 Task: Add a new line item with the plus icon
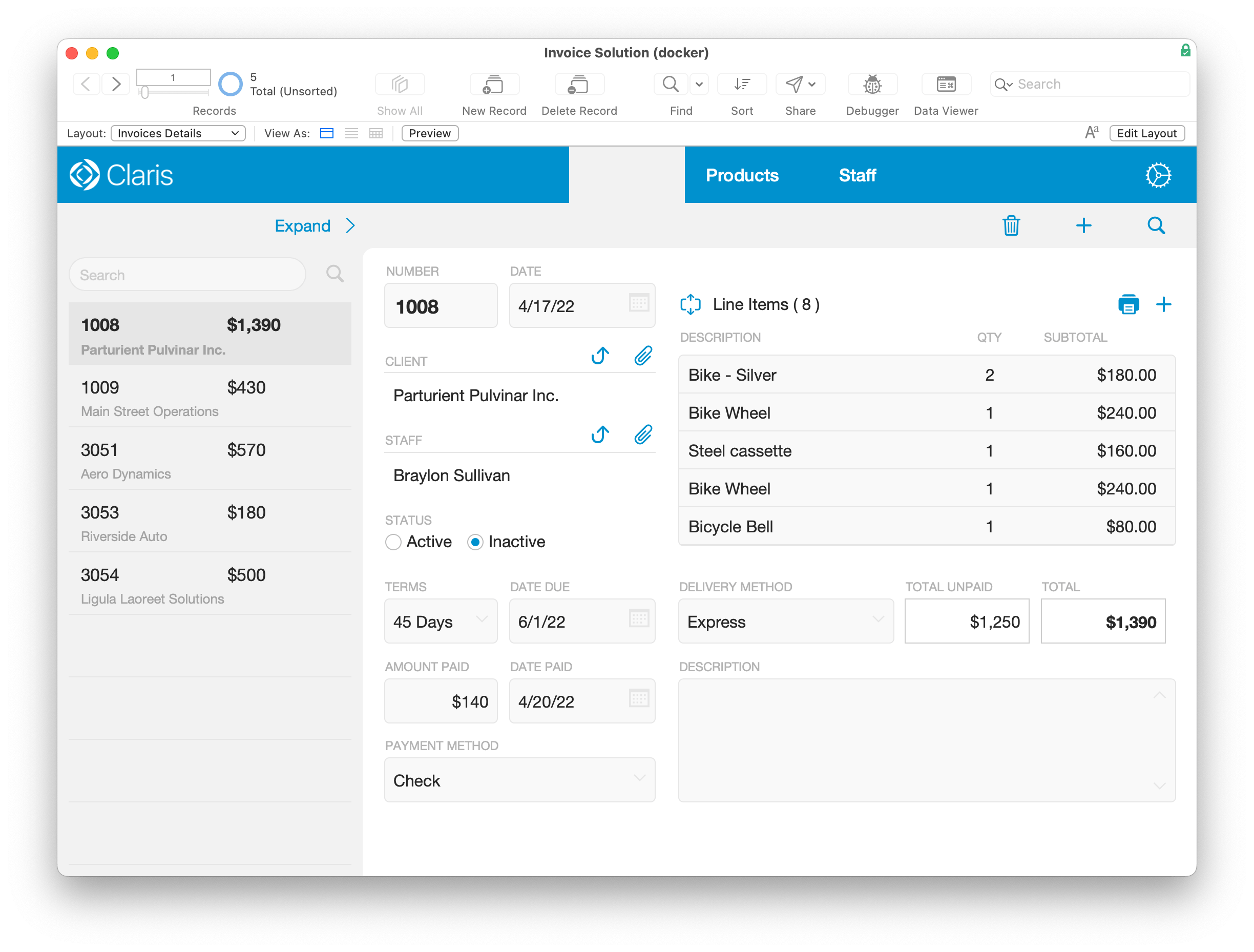(x=1164, y=304)
